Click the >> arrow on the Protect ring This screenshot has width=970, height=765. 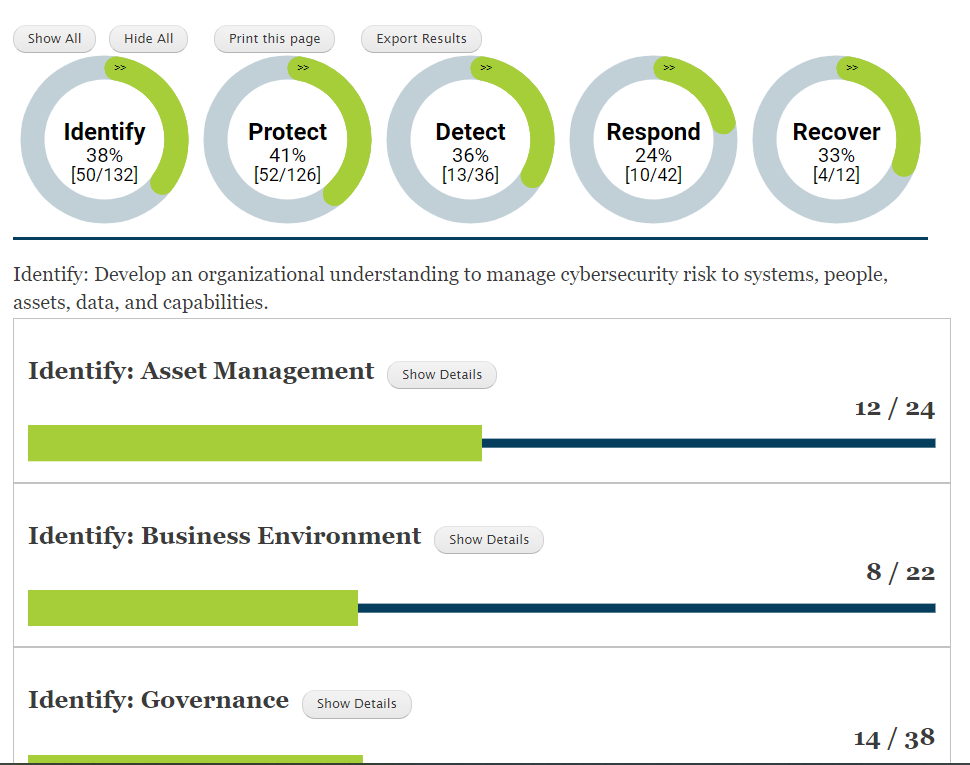point(303,67)
